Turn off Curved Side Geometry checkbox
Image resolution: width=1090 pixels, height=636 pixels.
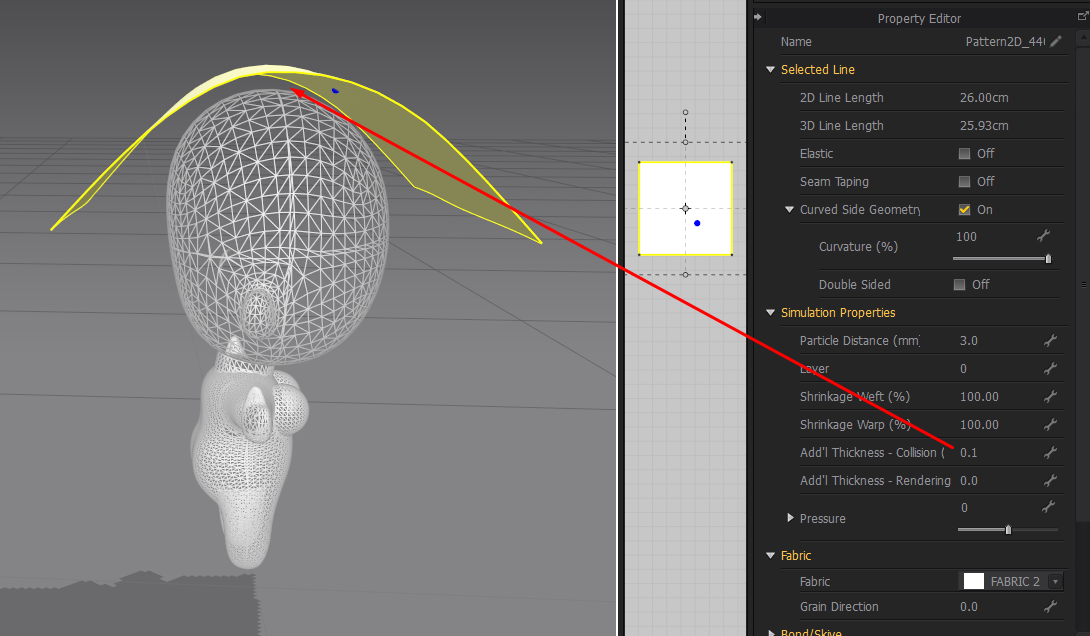coord(964,209)
